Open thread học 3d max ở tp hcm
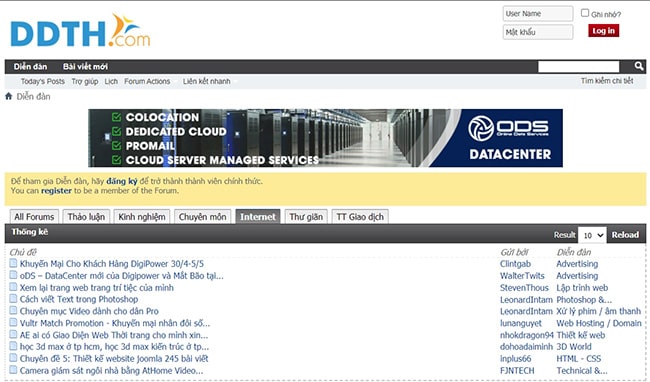650x382 pixels. click(114, 347)
